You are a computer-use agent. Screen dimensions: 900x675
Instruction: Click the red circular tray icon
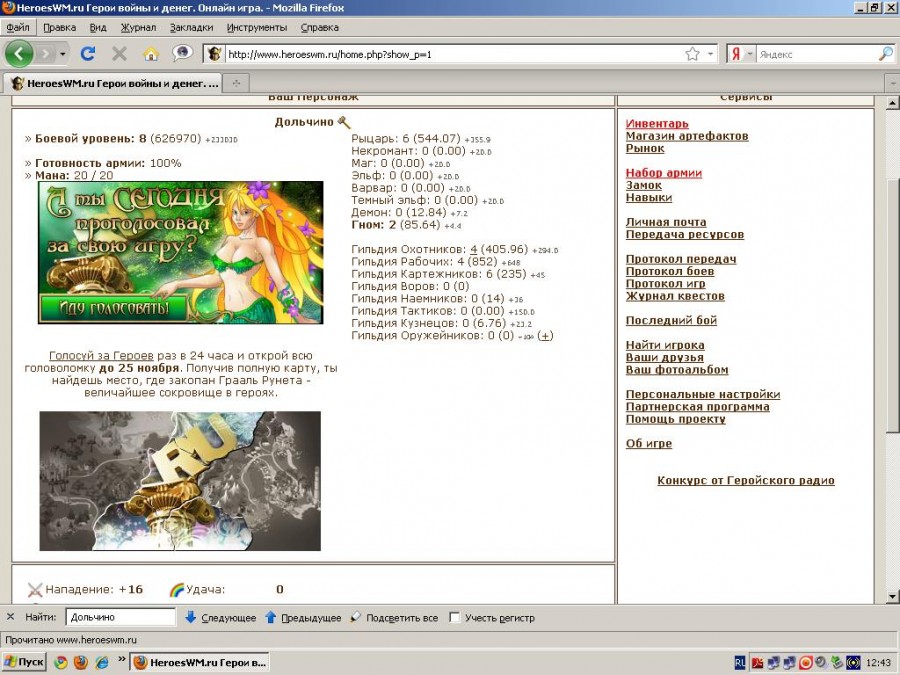click(806, 663)
